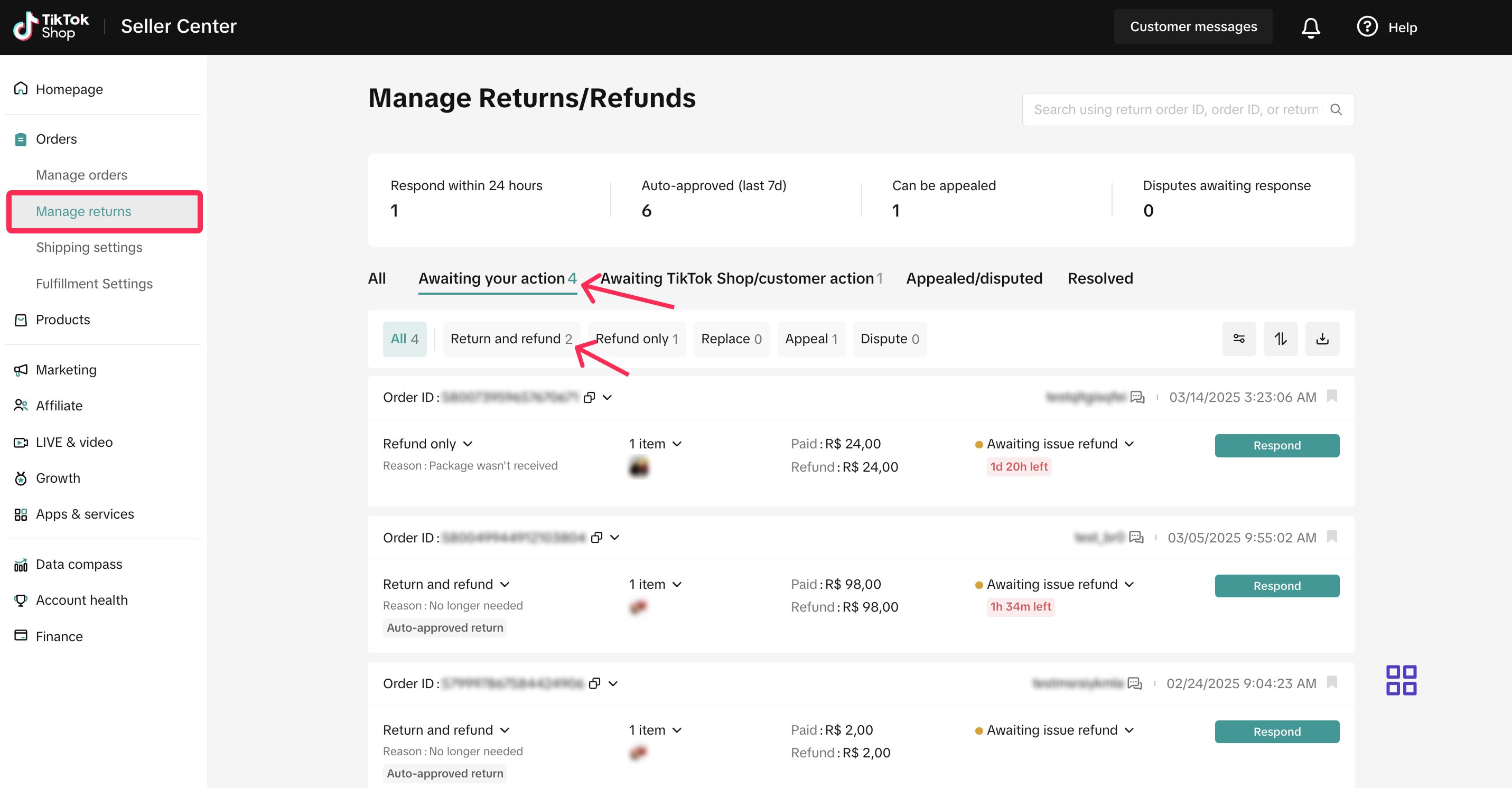Click Respond for the R$ 24,00 refund
Image resolution: width=1512 pixels, height=788 pixels.
point(1276,445)
